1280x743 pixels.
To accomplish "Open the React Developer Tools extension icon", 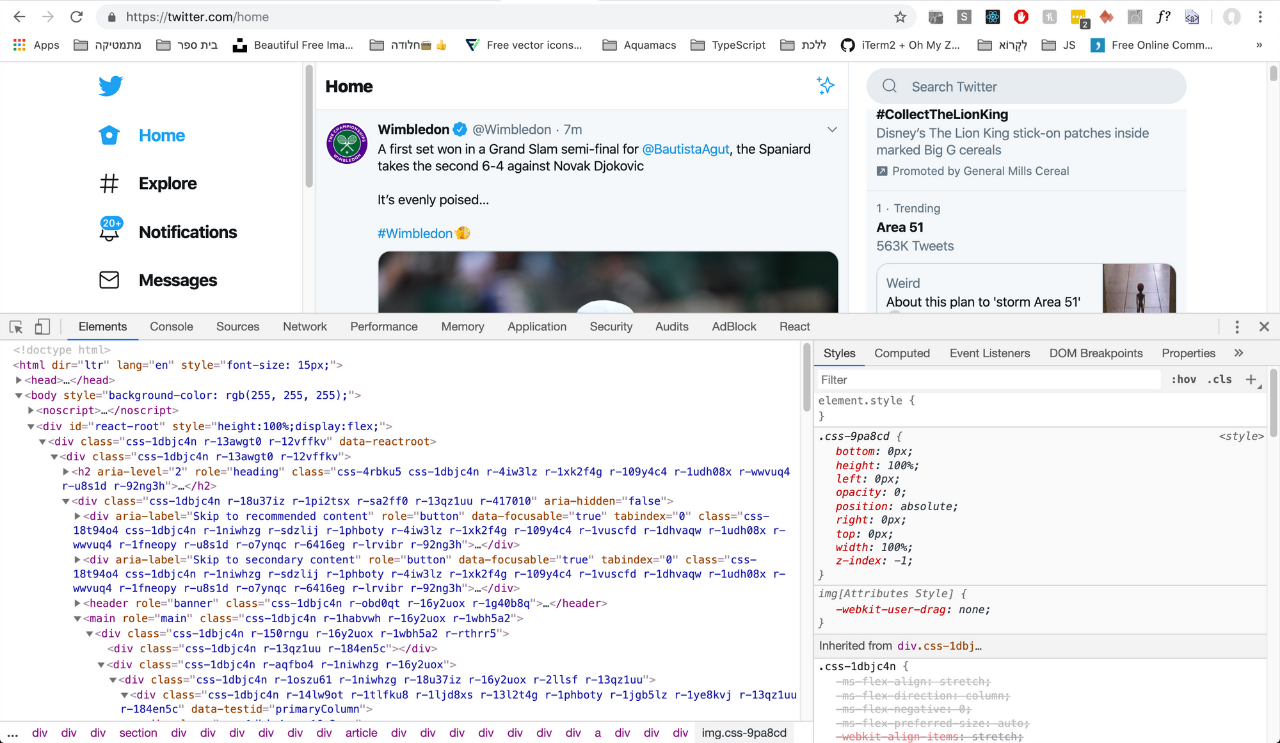I will coord(992,17).
